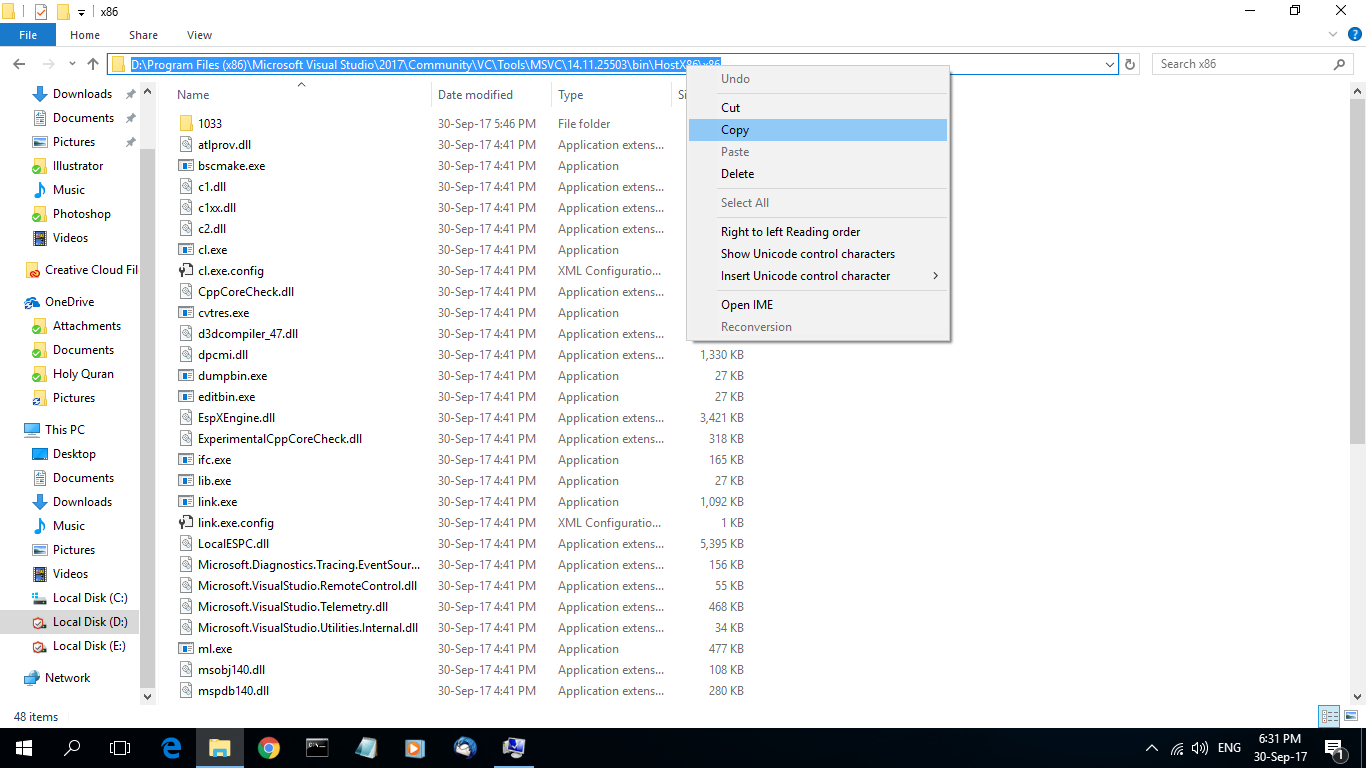Open Mozilla Thunderbird from the taskbar
The image size is (1366, 768).
(x=464, y=747)
